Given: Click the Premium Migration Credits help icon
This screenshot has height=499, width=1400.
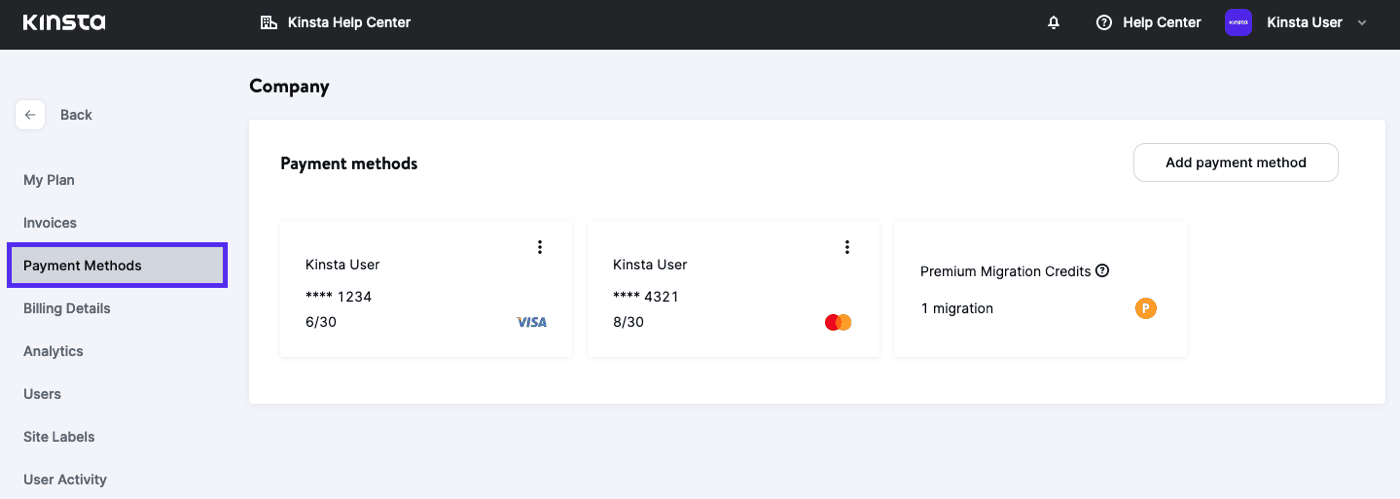Looking at the screenshot, I should pyautogui.click(x=1102, y=271).
